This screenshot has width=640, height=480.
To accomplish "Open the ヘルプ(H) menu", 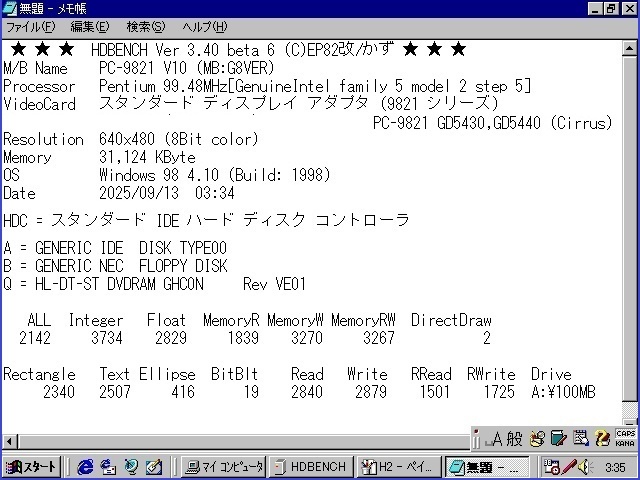I will pos(204,27).
